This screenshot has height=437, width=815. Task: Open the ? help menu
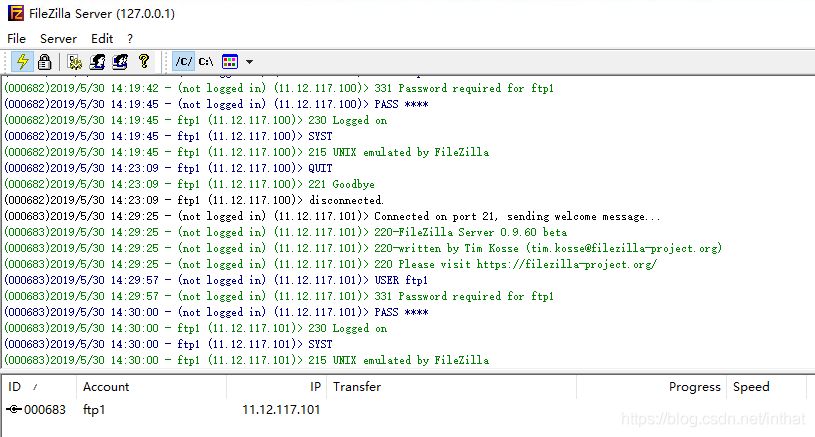130,39
